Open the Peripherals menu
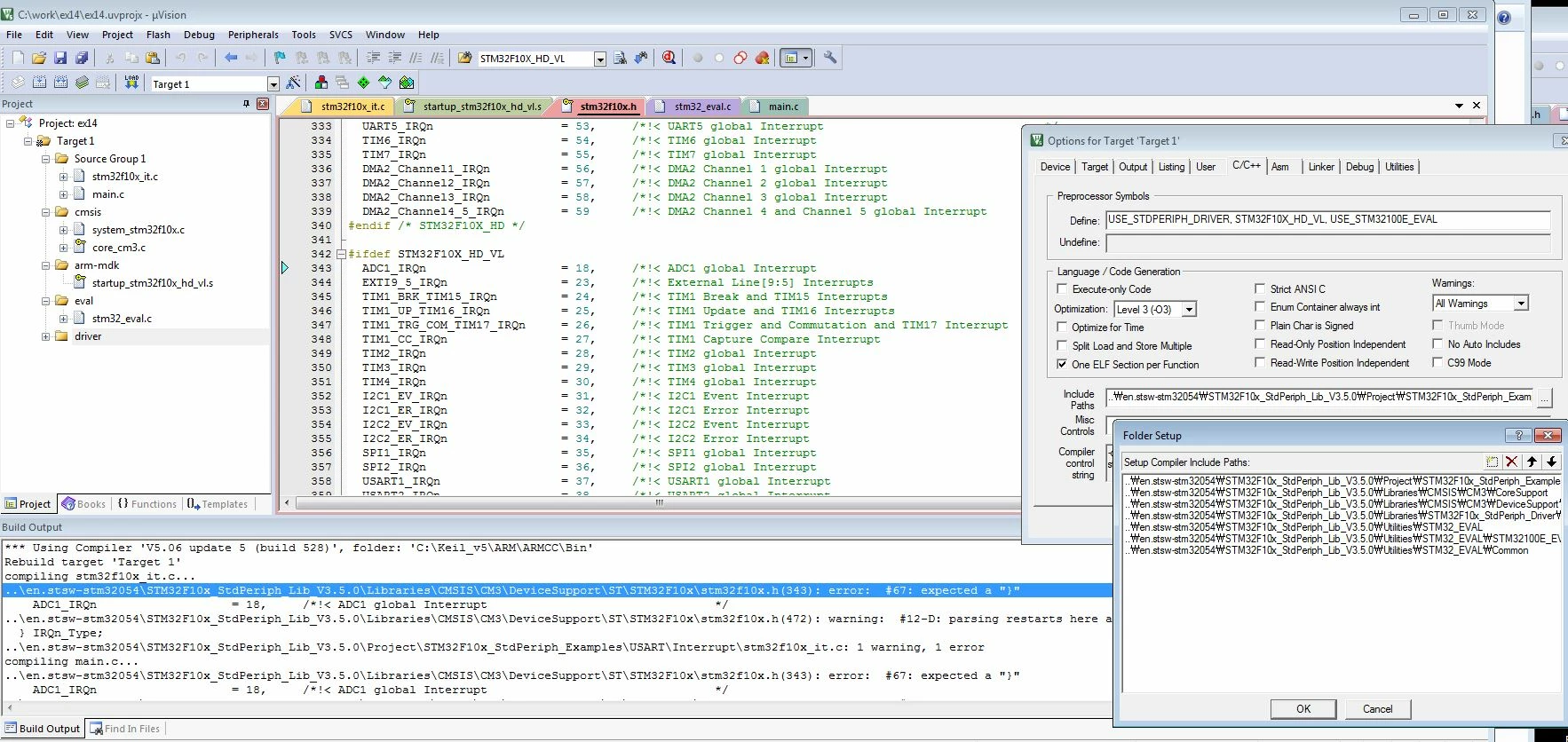Image resolution: width=1568 pixels, height=742 pixels. [253, 35]
